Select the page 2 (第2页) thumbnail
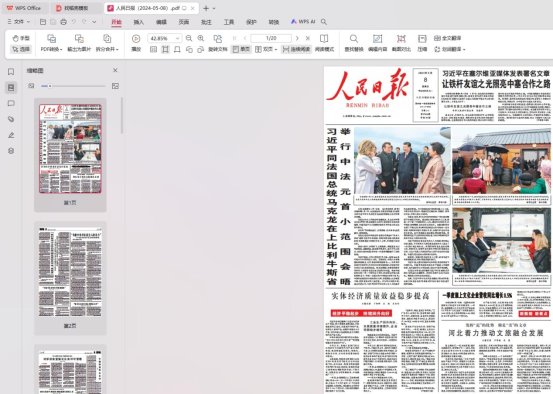Image resolution: width=553 pixels, height=394 pixels. [70, 278]
